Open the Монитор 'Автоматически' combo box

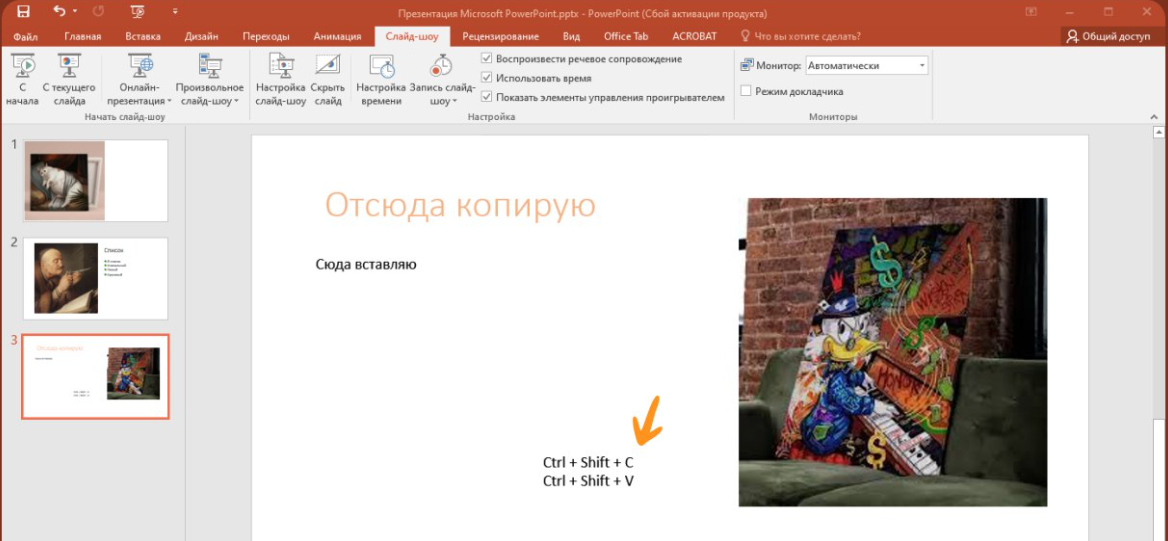pos(866,66)
